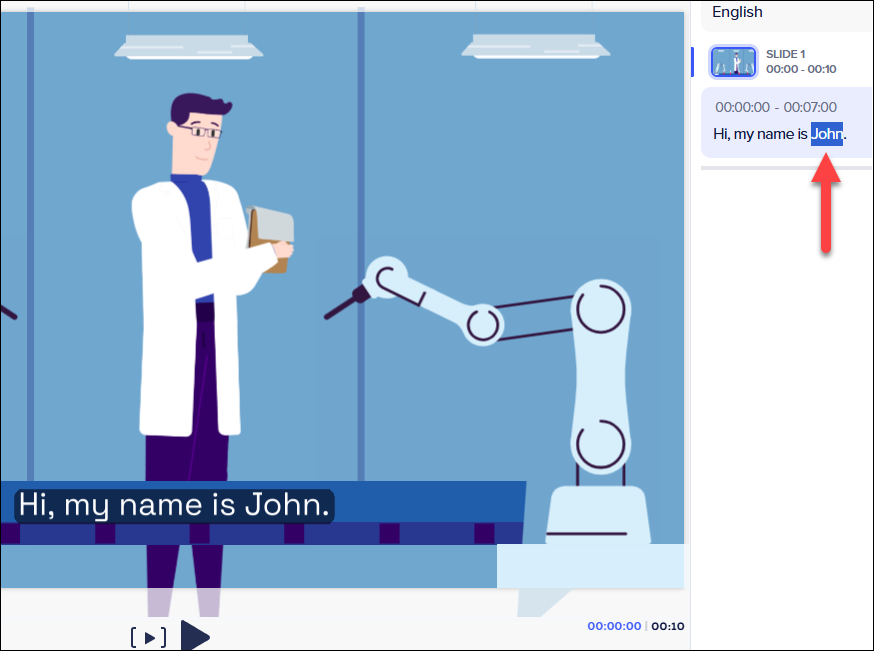Click the highlighted word John in subtitle text
874x651 pixels.
click(x=827, y=134)
